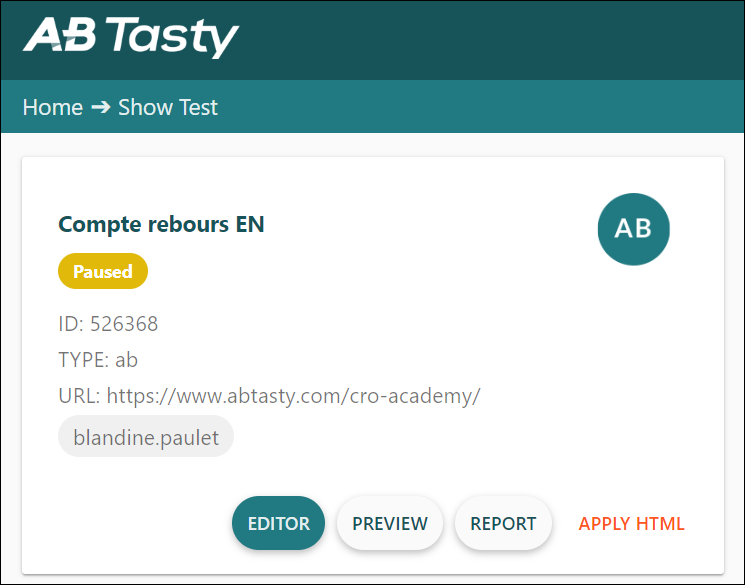Click the Tasty word in the logo
Image resolution: width=745 pixels, height=585 pixels.
click(x=172, y=37)
